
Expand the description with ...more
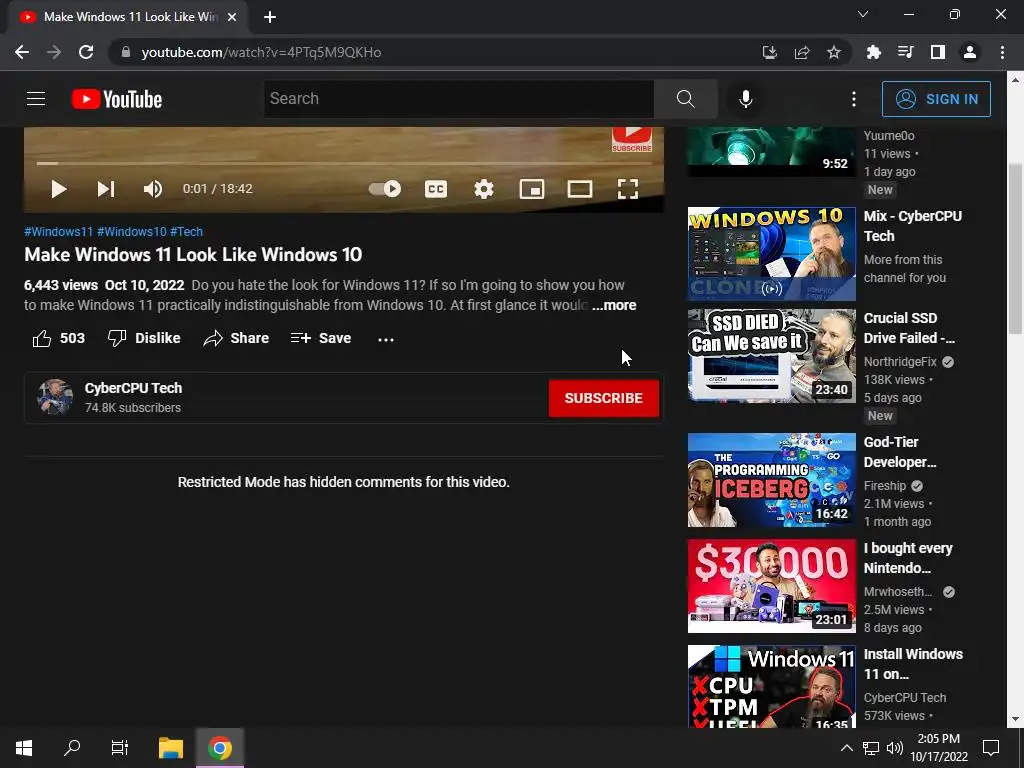(x=614, y=305)
